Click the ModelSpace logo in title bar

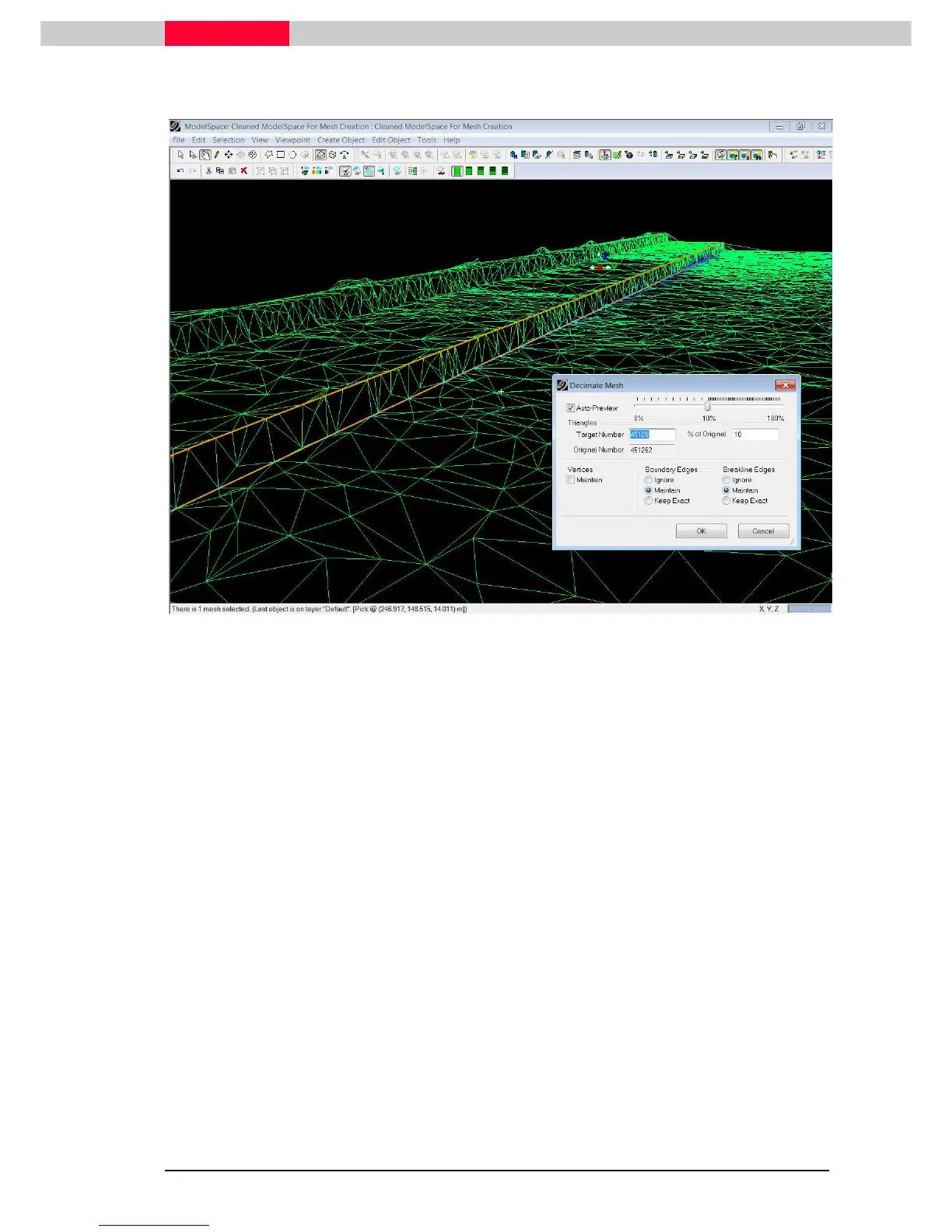[x=176, y=126]
